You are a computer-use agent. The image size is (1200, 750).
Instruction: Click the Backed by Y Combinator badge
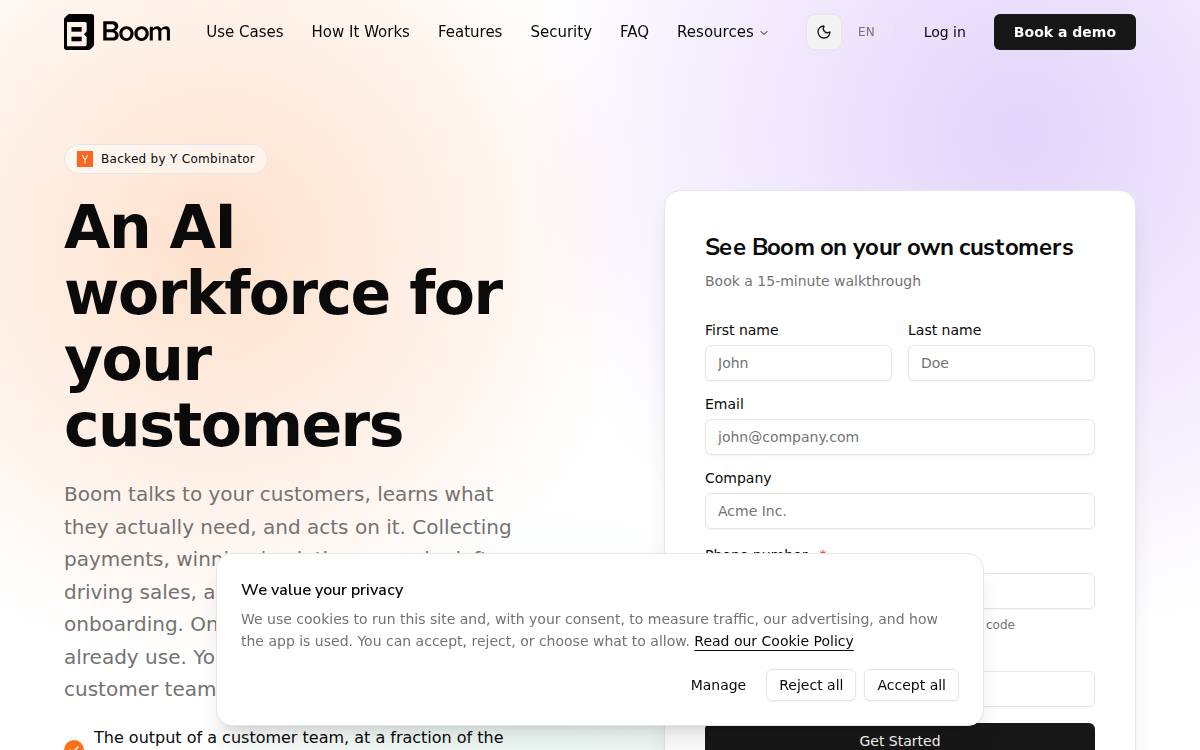click(x=166, y=159)
